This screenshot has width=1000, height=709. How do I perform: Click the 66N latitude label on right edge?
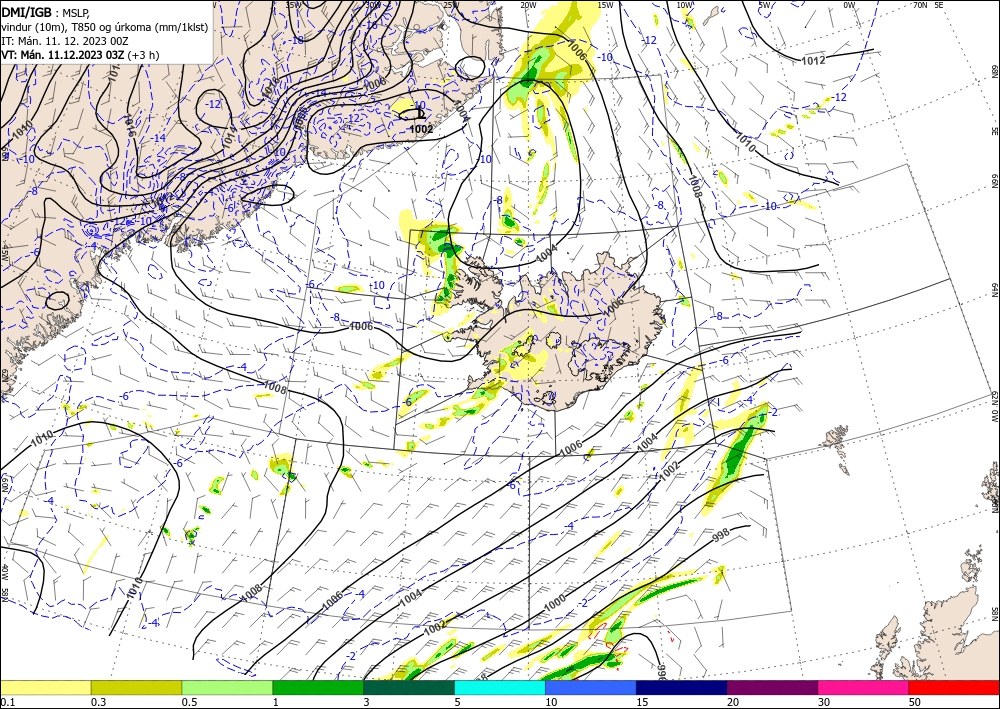(x=994, y=182)
